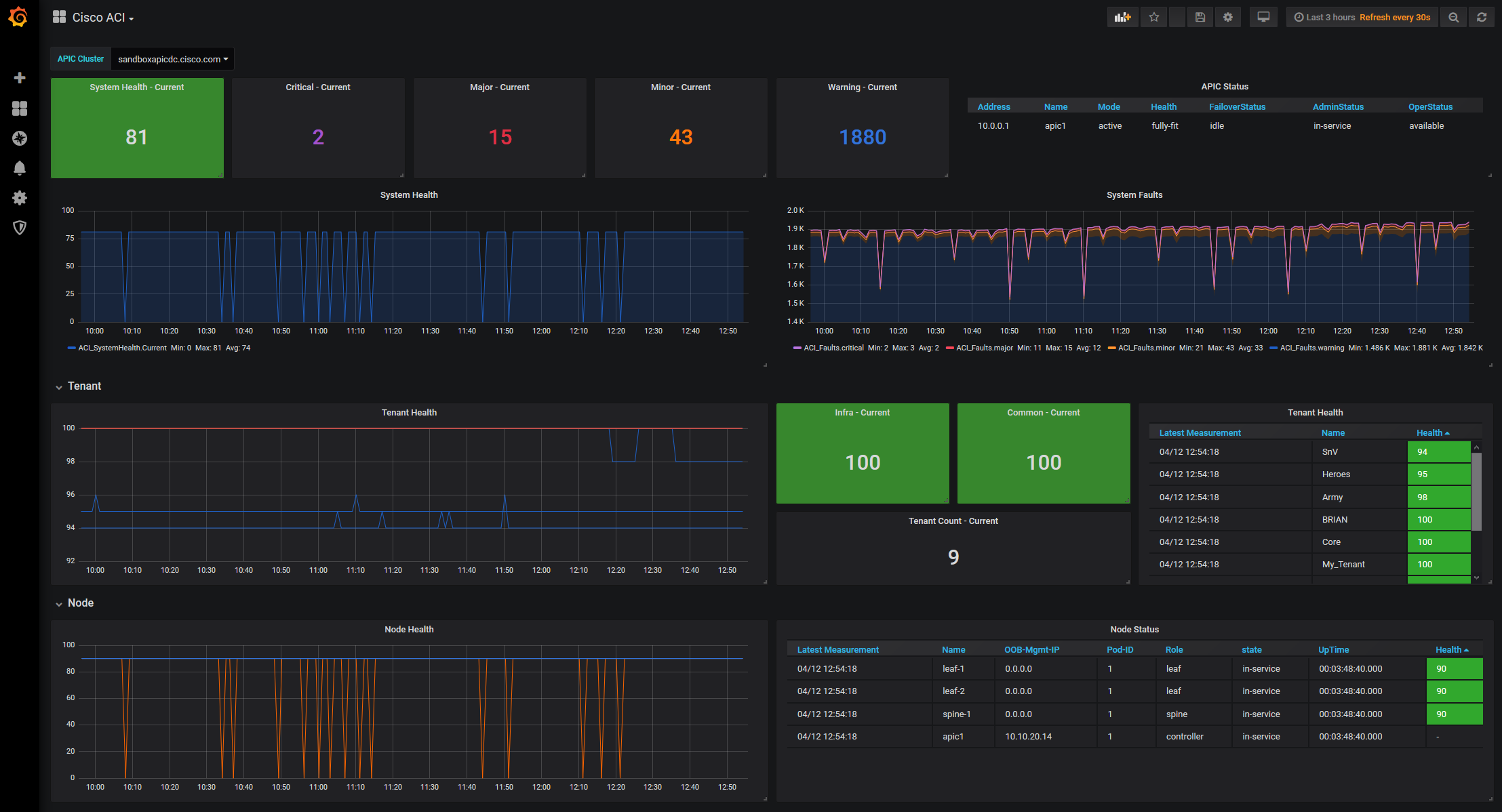Open the Cisco ACI dashboard picker dropdown
The image size is (1502, 812).
(102, 18)
